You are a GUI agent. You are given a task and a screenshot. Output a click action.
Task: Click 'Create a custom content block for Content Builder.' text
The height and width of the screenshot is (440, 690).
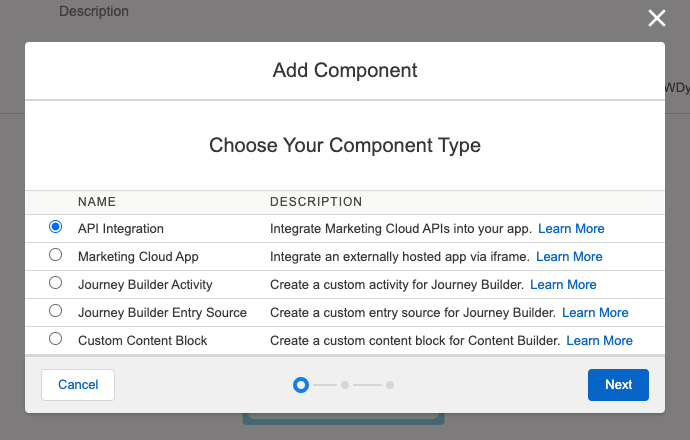coord(415,341)
